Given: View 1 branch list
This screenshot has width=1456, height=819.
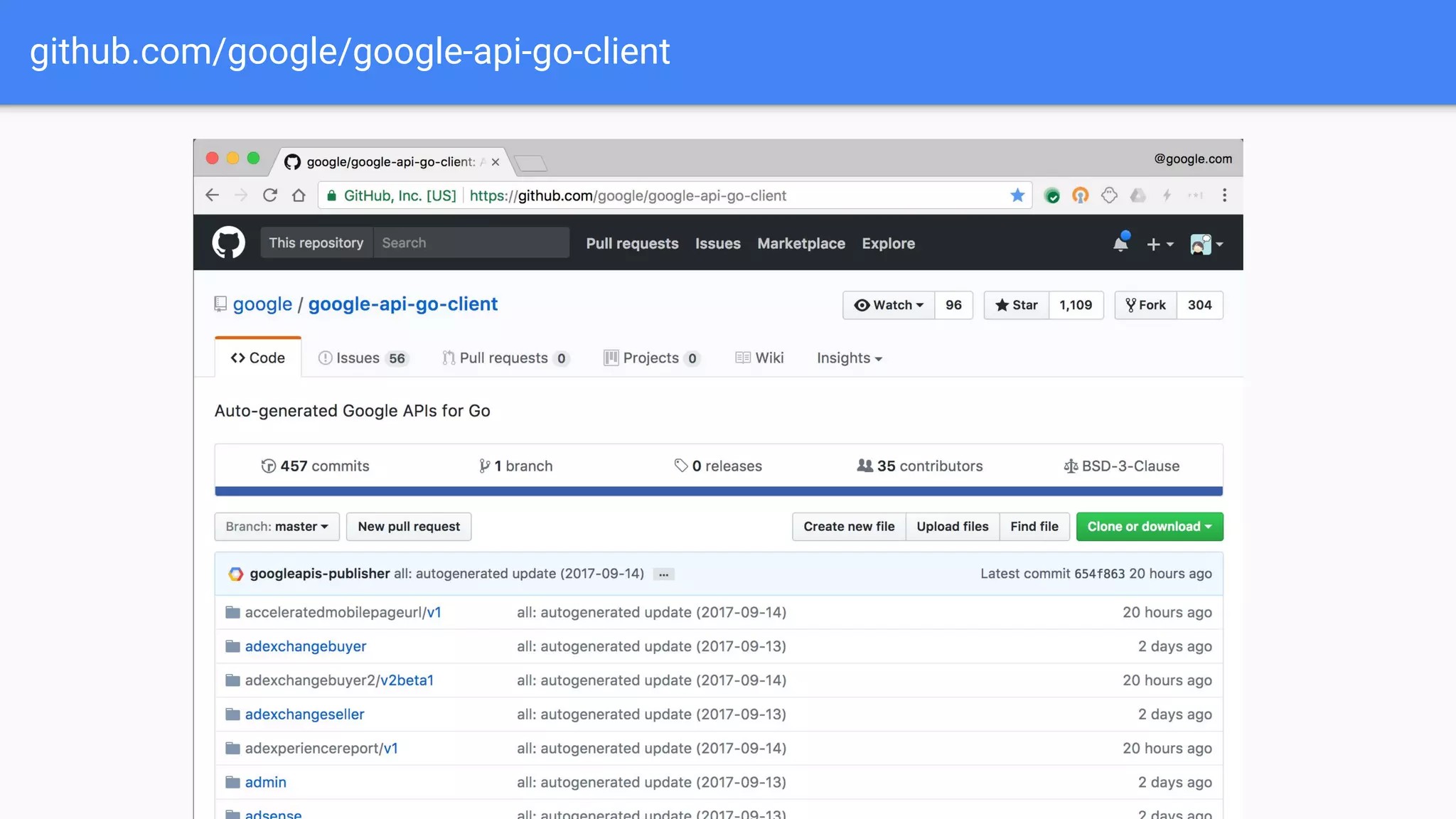Looking at the screenshot, I should coord(515,466).
